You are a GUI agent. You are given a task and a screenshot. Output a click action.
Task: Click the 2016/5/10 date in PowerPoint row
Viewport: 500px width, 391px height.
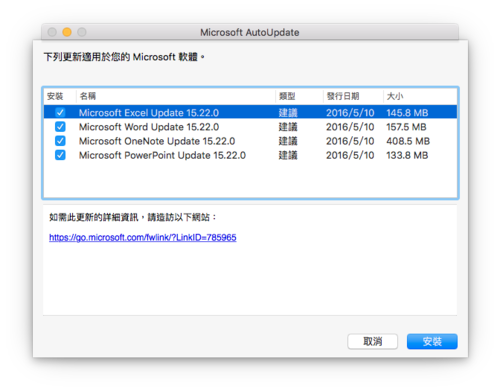pyautogui.click(x=350, y=155)
